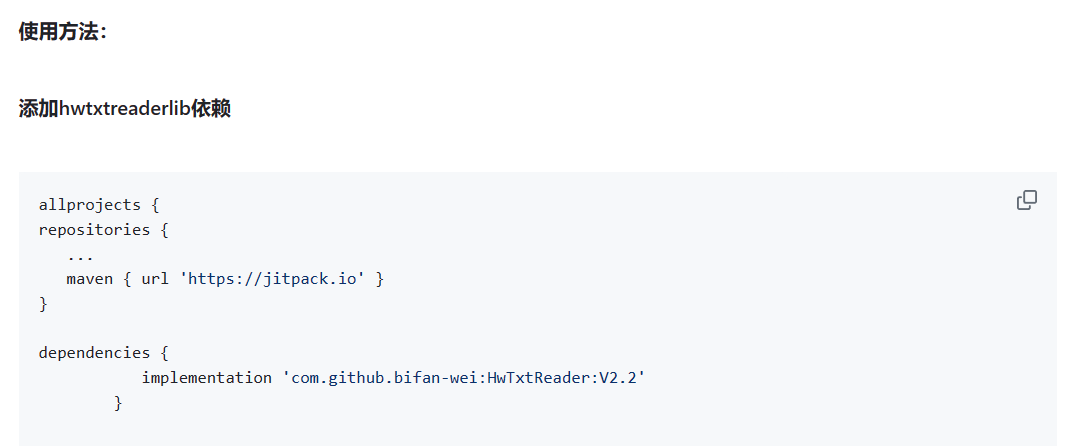The height and width of the screenshot is (446, 1087).
Task: Click the opening brace after maven
Action: (x=127, y=279)
